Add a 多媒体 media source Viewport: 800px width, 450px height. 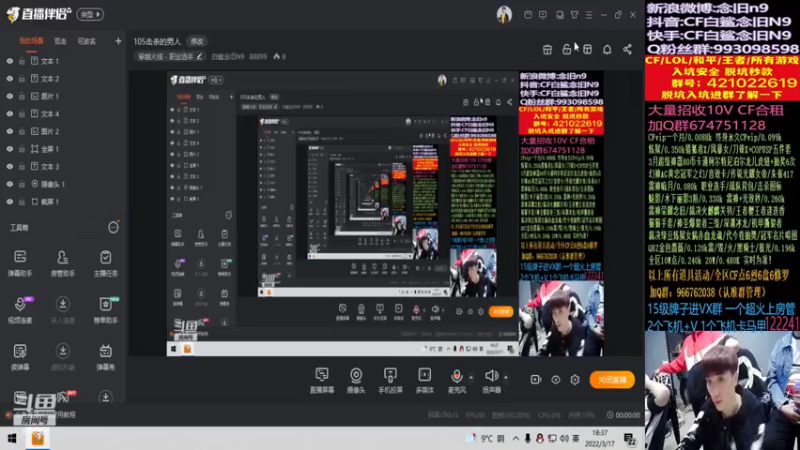click(x=424, y=381)
